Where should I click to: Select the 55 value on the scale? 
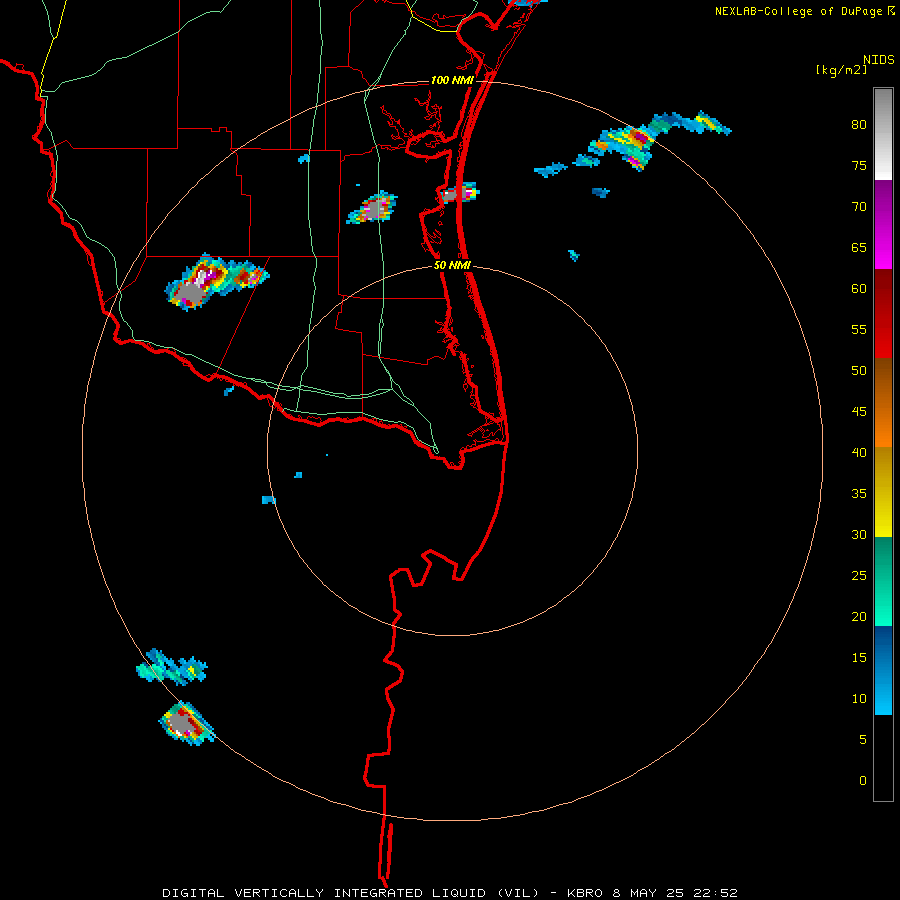[x=859, y=329]
